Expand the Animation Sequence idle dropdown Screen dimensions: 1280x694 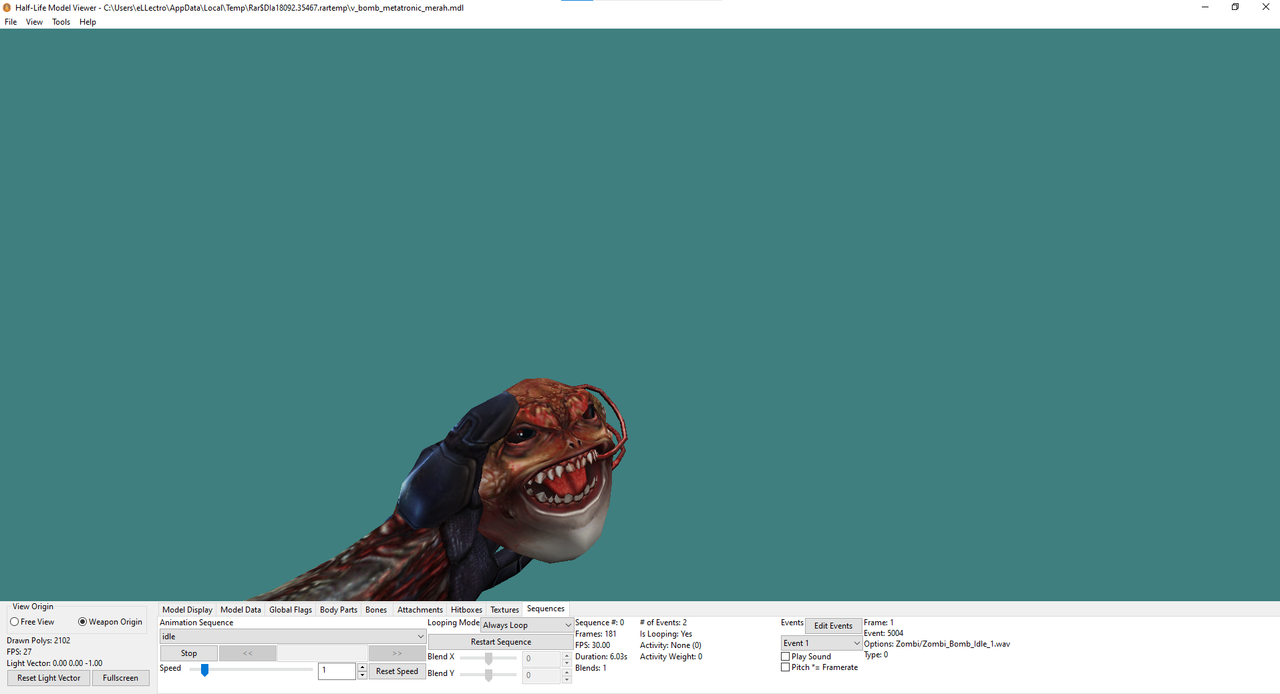coord(293,636)
